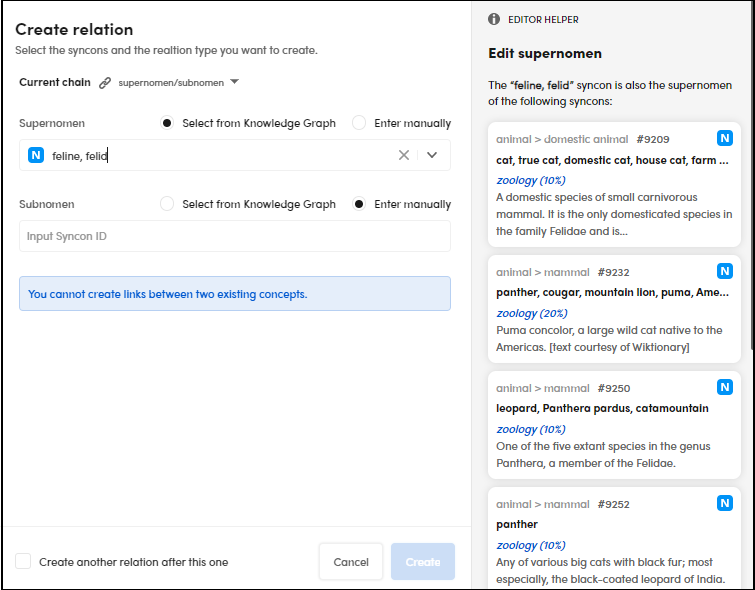
Task: Open the supernomen/subnomen chain dropdown
Action: coord(234,82)
